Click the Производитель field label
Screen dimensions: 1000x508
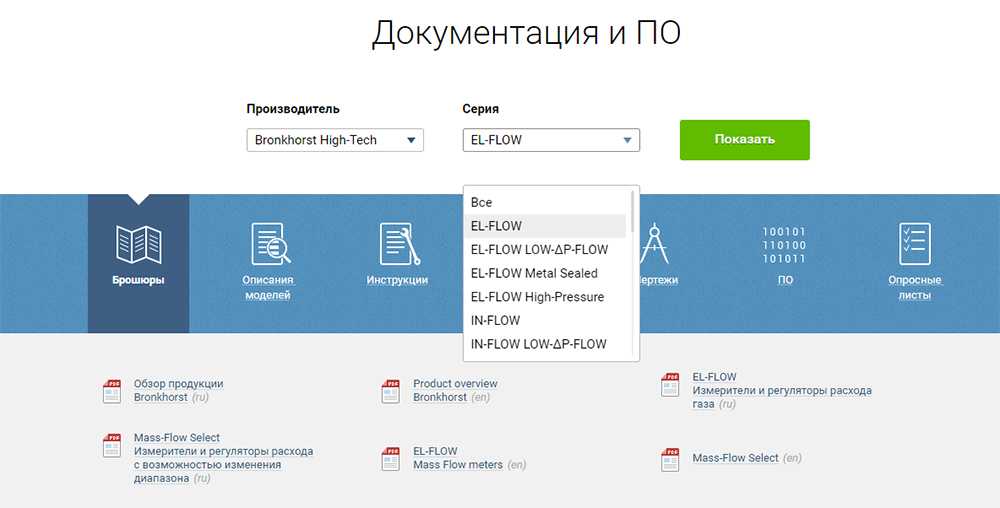[x=293, y=109]
